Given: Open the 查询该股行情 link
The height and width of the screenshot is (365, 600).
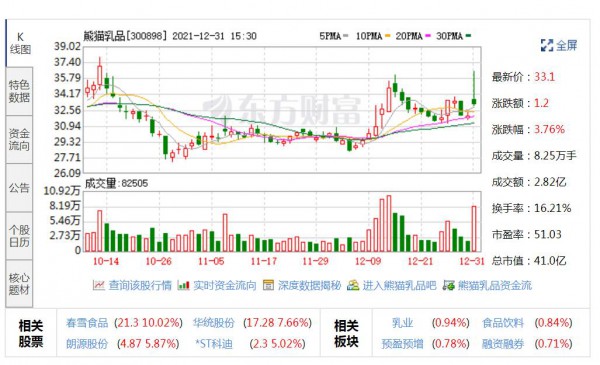Looking at the screenshot, I should point(140,285).
